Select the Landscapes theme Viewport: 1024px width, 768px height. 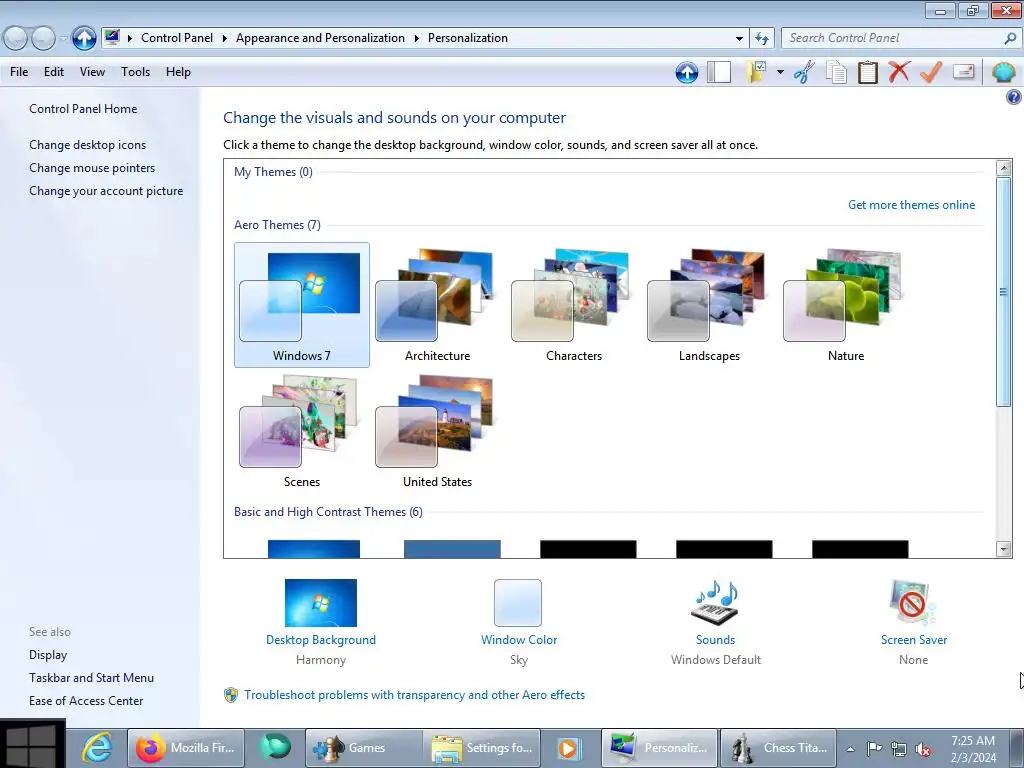[709, 305]
